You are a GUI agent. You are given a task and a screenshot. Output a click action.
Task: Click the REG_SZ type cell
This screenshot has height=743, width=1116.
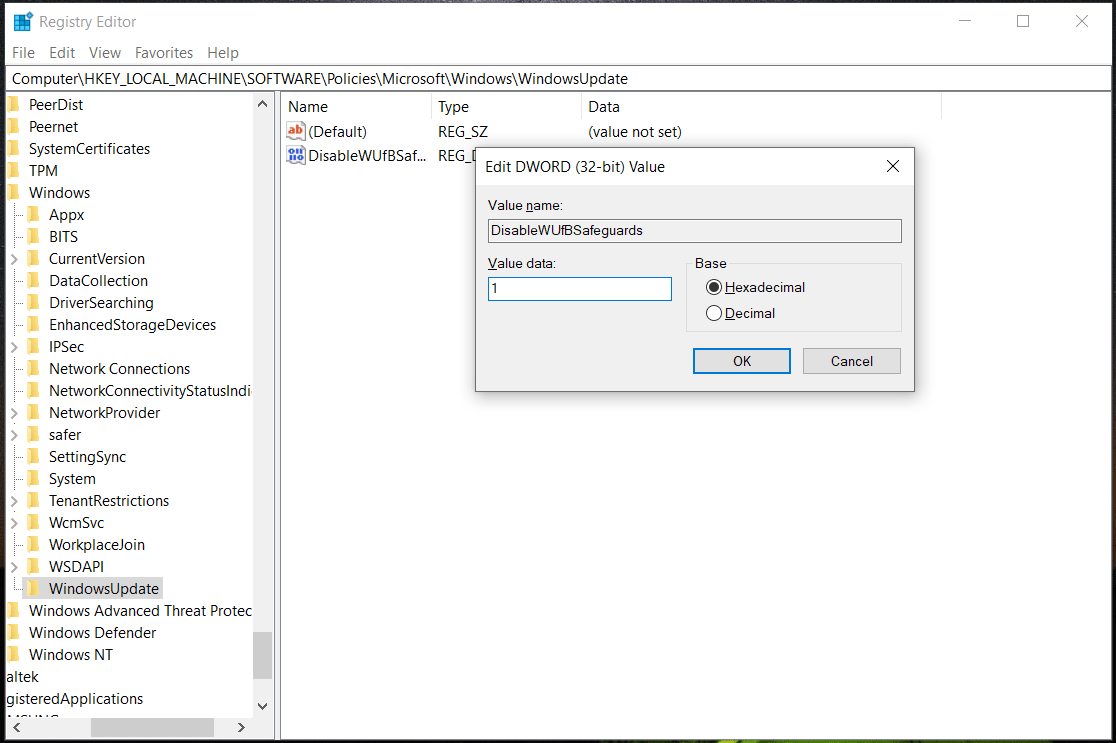(463, 132)
